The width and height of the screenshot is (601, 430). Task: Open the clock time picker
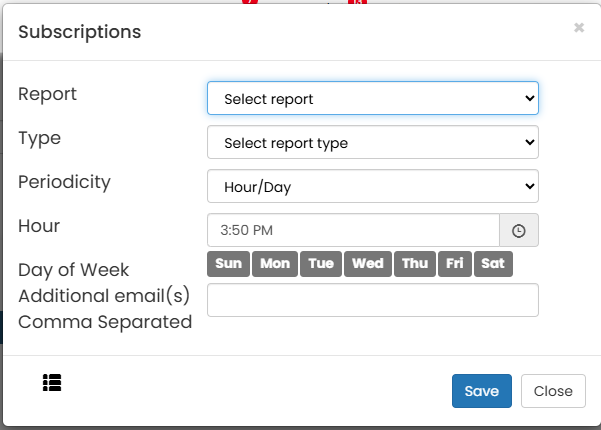coord(519,230)
